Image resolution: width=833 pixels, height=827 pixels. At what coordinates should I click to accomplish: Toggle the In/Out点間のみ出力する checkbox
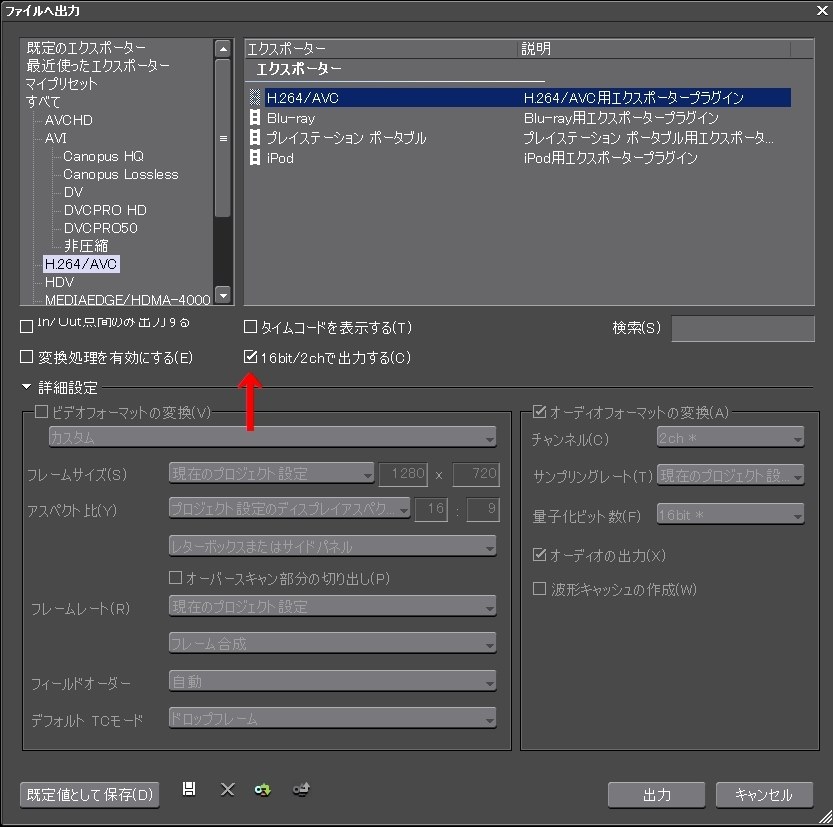point(26,326)
